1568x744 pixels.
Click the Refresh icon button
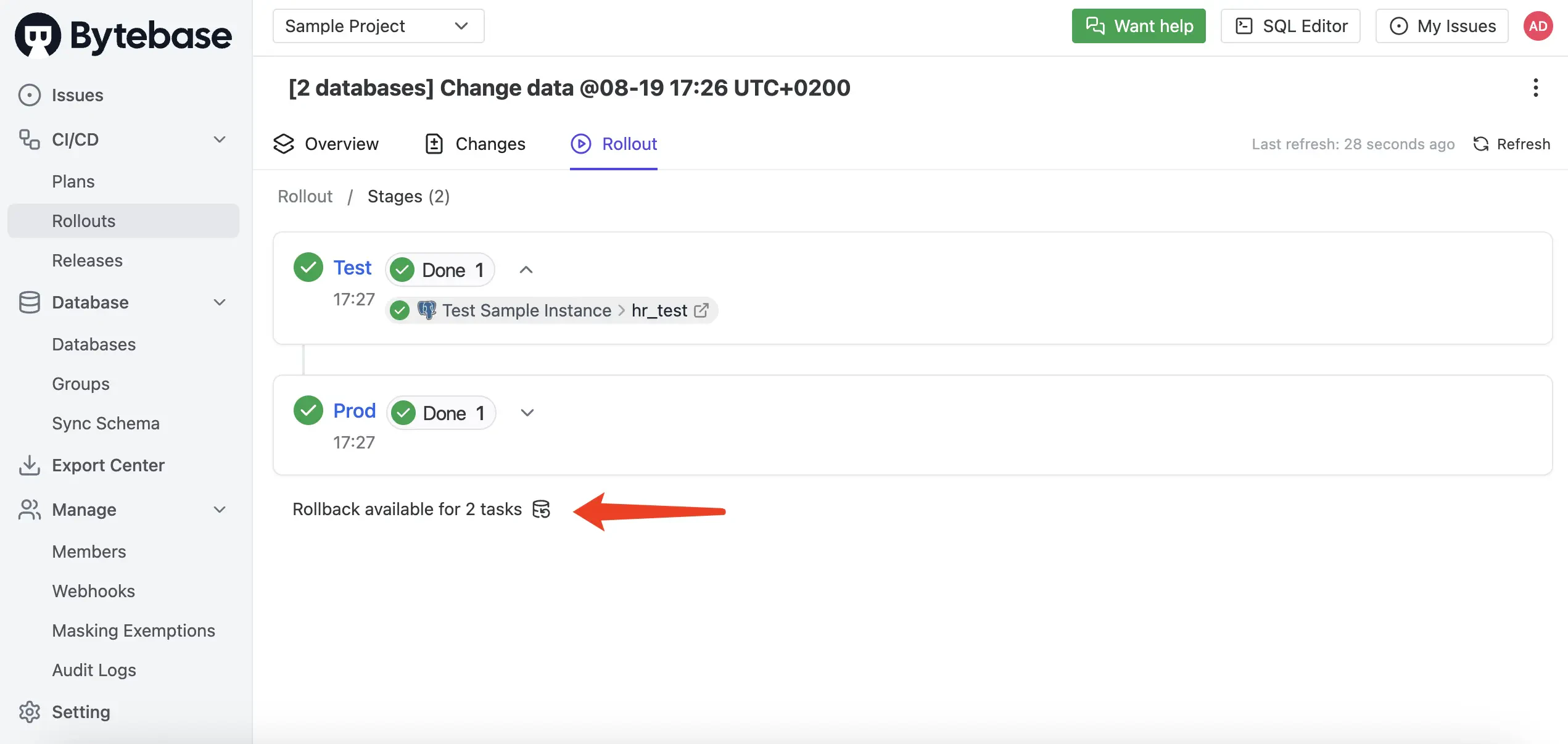pyautogui.click(x=1511, y=144)
